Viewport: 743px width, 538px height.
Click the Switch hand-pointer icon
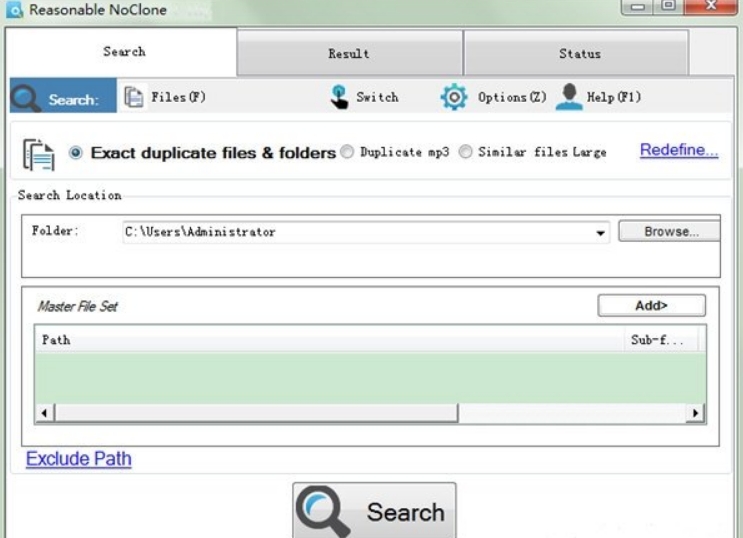pos(339,97)
